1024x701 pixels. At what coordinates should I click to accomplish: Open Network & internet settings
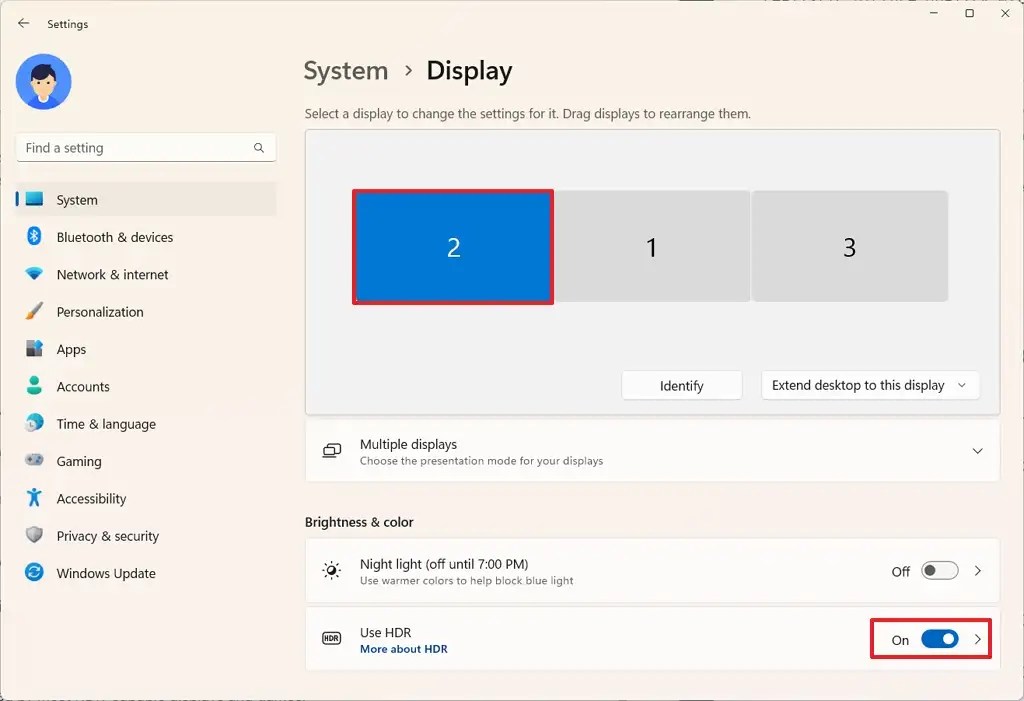[x=113, y=274]
